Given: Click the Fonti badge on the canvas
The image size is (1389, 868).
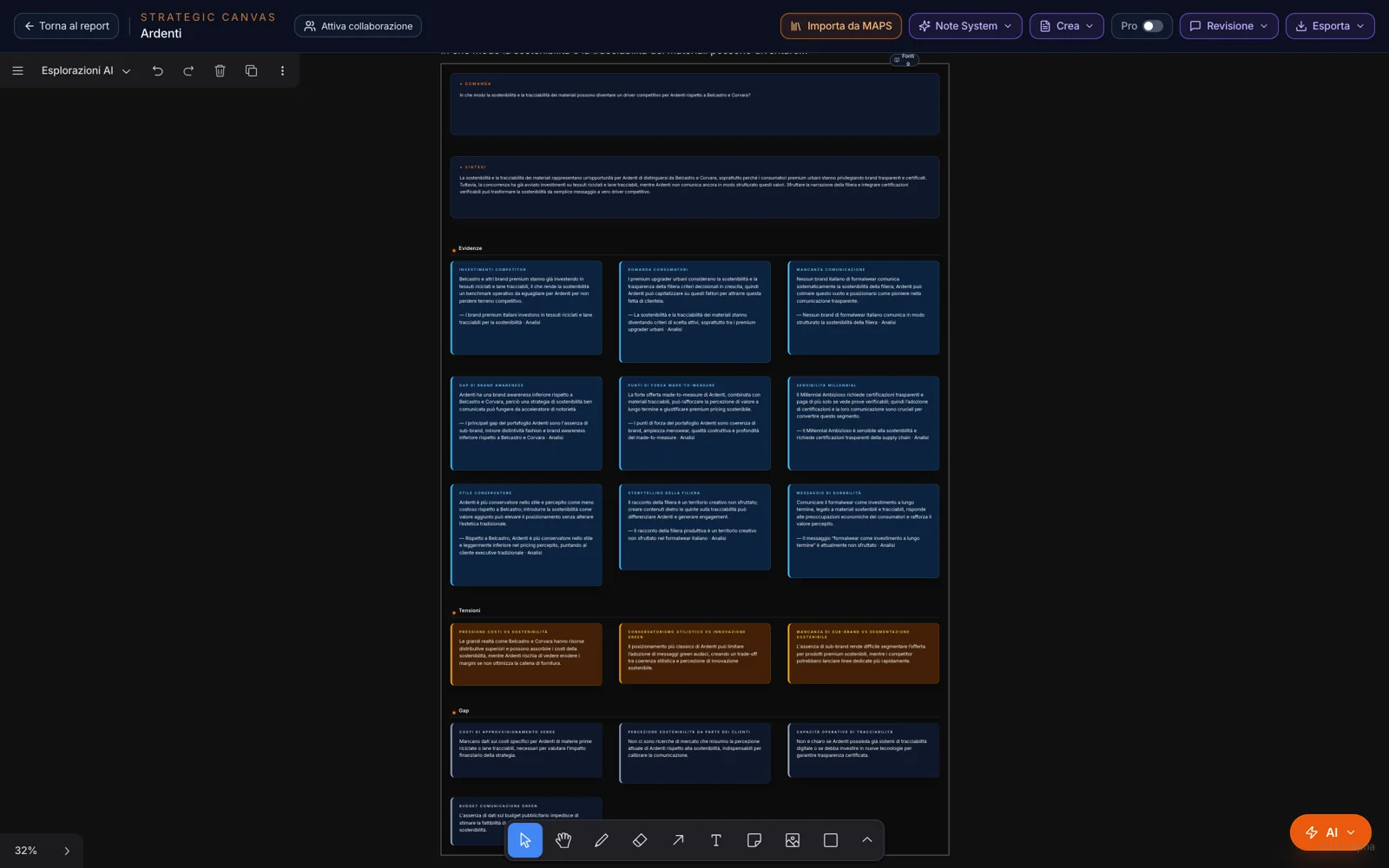Looking at the screenshot, I should pos(904,59).
